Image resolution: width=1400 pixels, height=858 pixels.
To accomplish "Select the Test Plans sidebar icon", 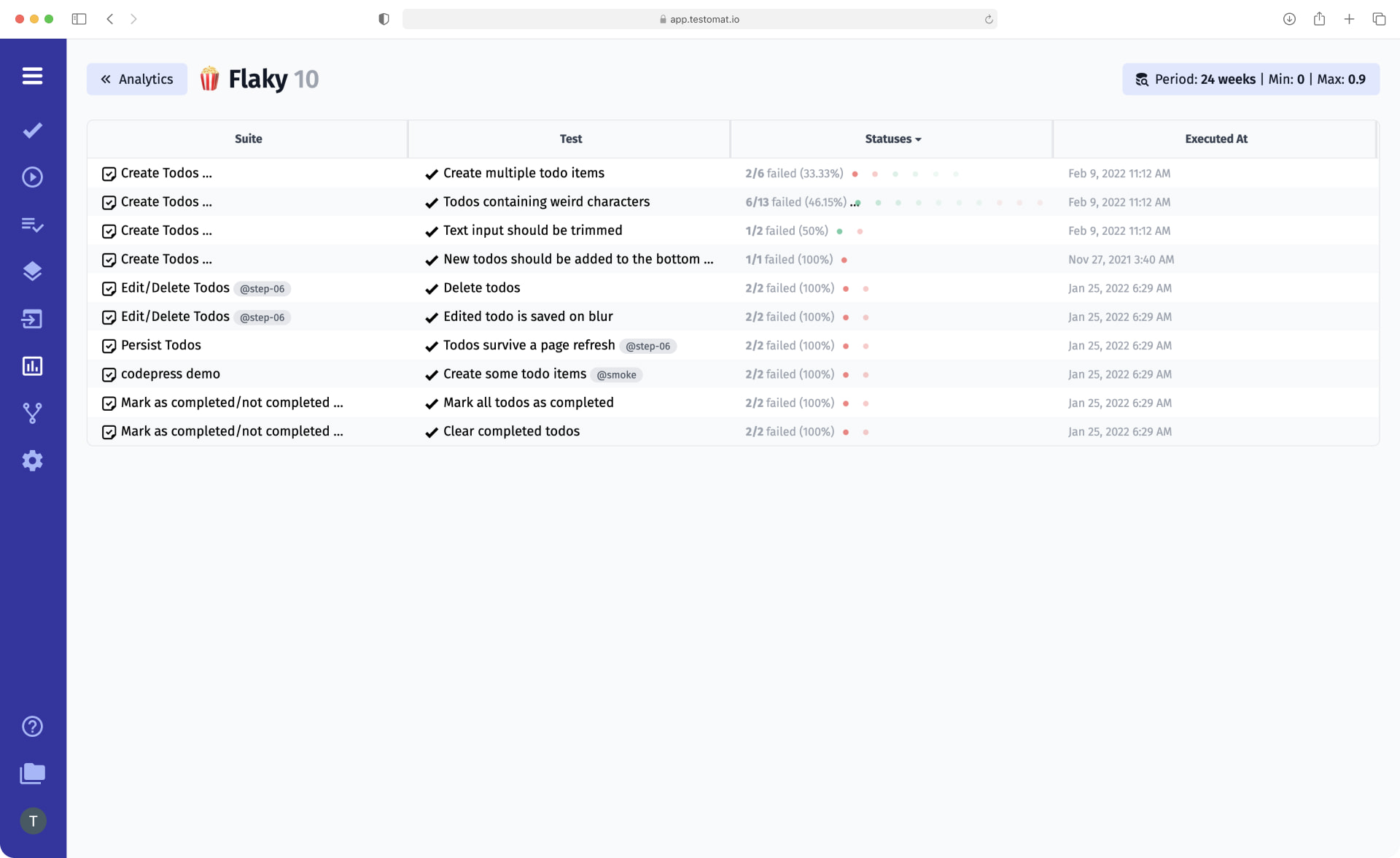I will (x=33, y=225).
